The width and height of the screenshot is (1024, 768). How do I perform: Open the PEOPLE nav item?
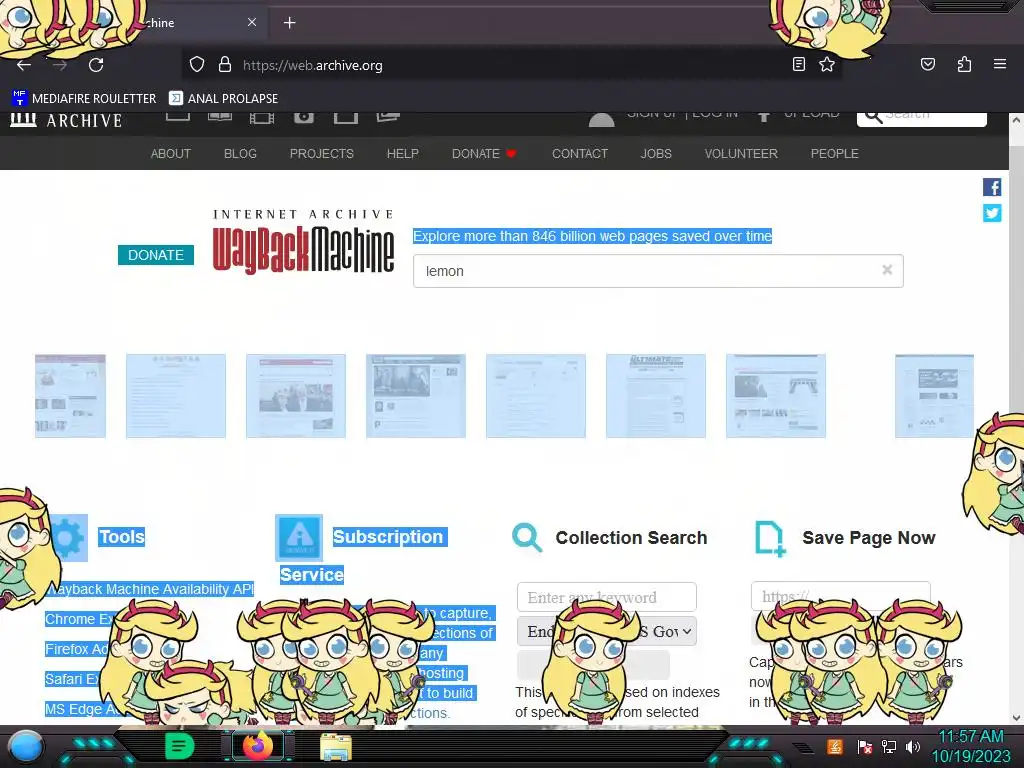click(835, 153)
